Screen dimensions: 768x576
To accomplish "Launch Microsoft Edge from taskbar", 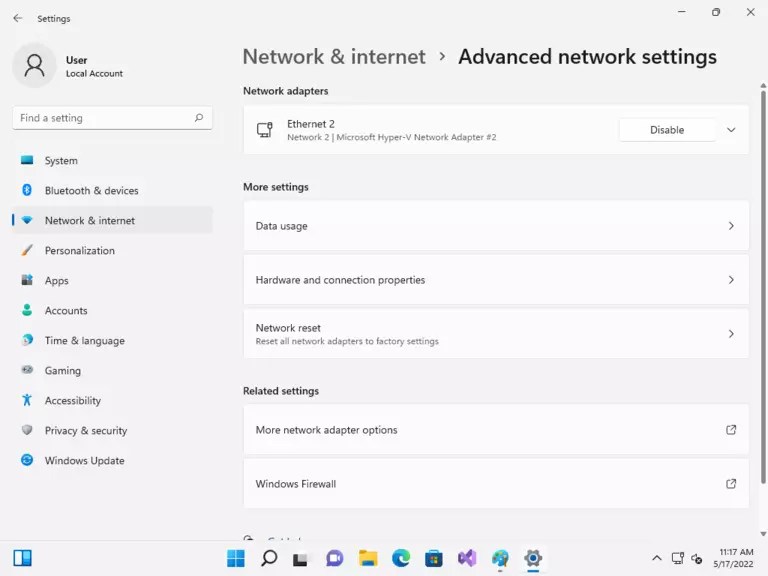I will 401,558.
